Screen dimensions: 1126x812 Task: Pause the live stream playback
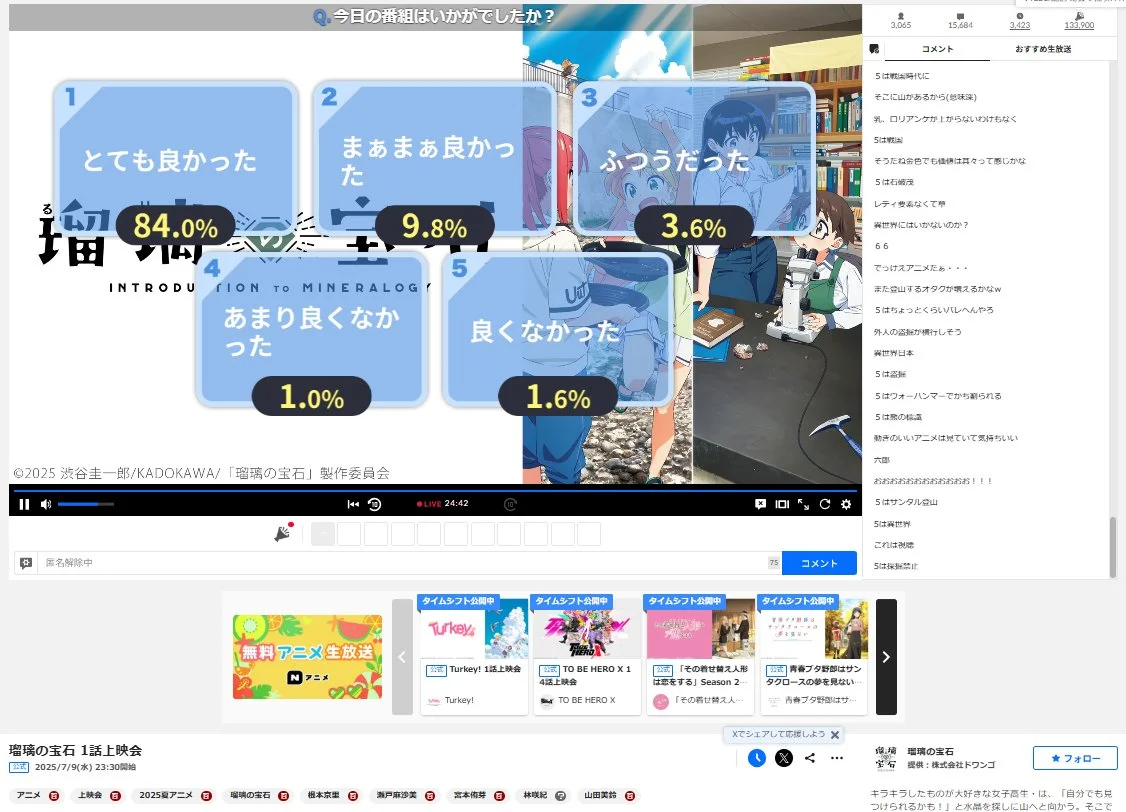coord(24,504)
